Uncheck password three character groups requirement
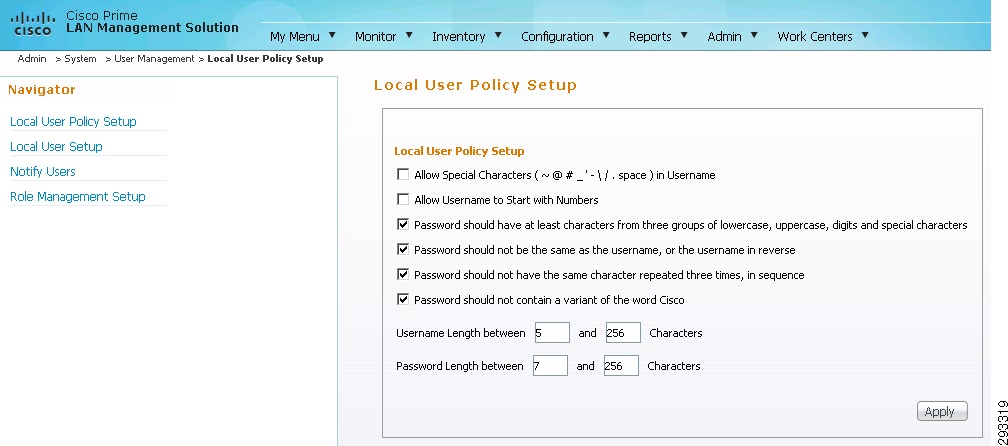This screenshot has height=446, width=1008. tap(403, 224)
